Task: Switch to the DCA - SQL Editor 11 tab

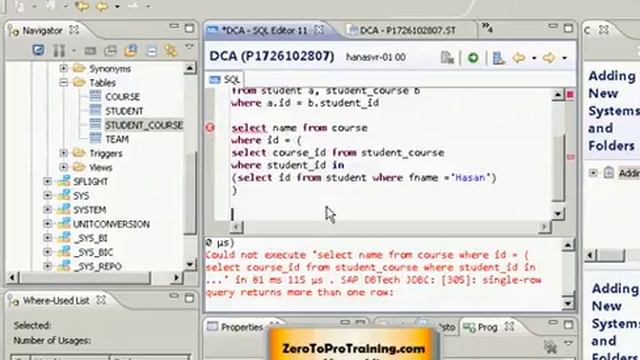Action: (x=264, y=30)
